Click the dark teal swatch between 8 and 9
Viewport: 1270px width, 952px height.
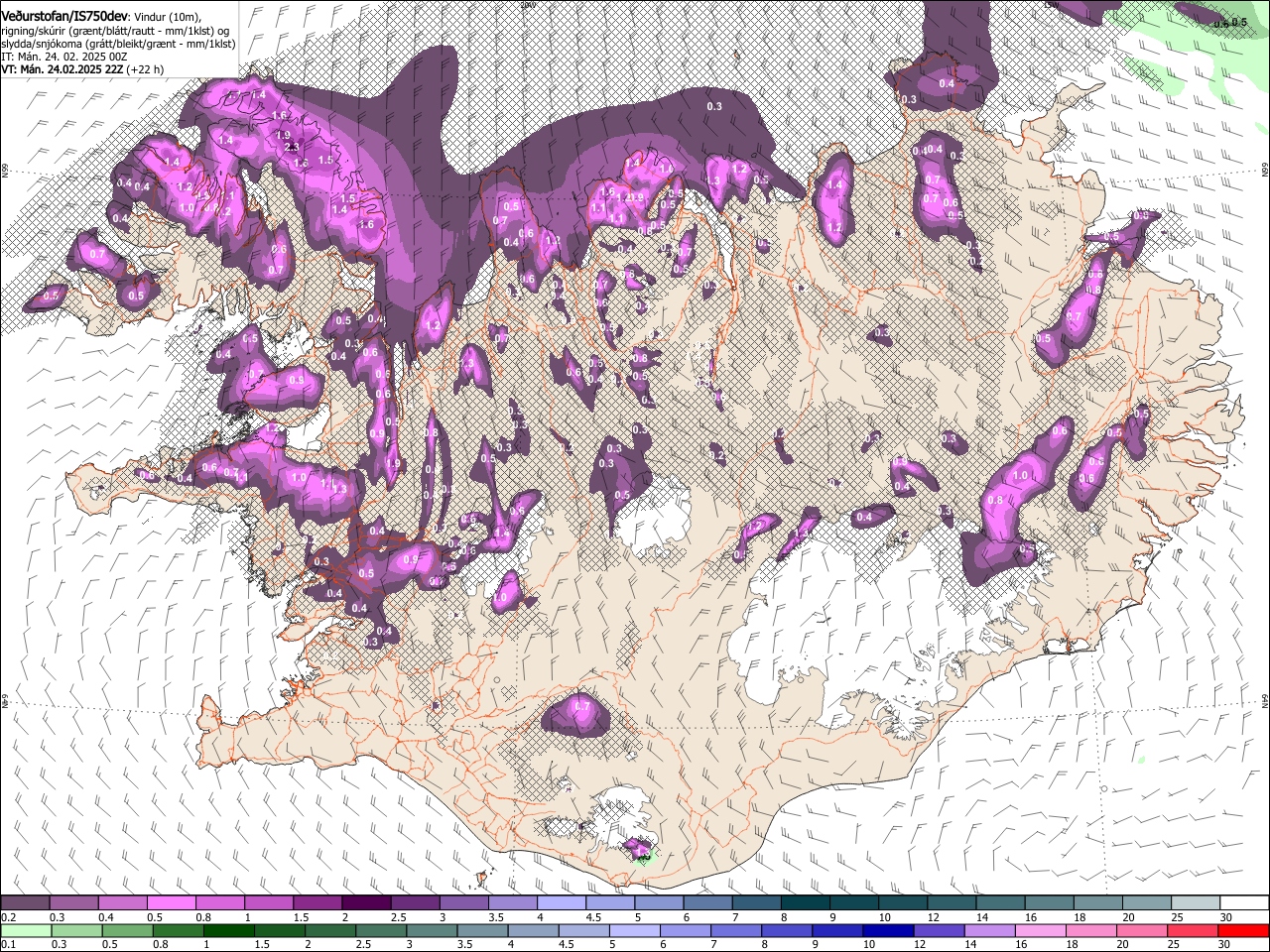click(805, 902)
